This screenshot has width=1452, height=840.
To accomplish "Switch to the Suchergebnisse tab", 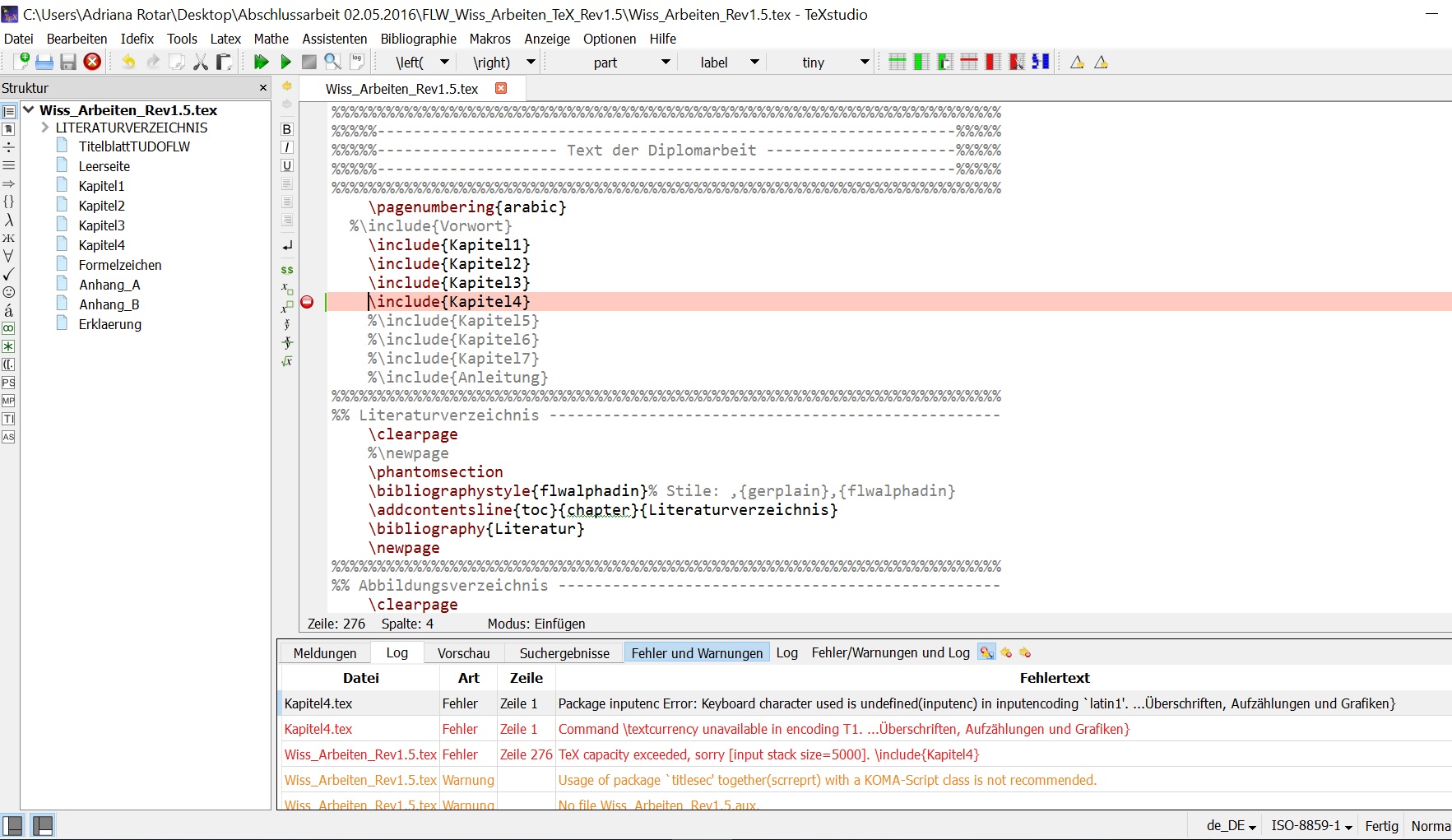I will [x=564, y=652].
